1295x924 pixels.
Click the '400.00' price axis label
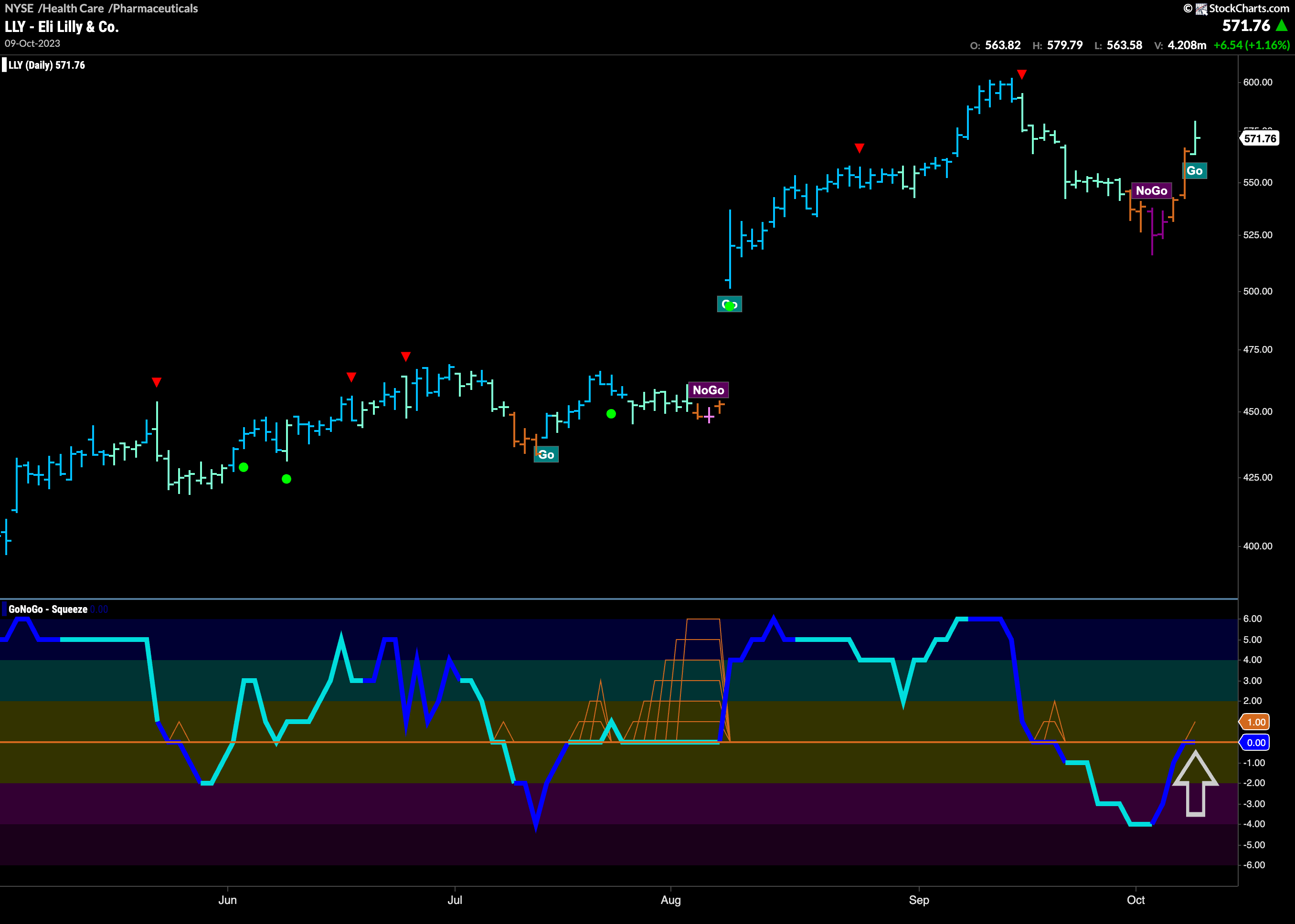click(x=1257, y=546)
